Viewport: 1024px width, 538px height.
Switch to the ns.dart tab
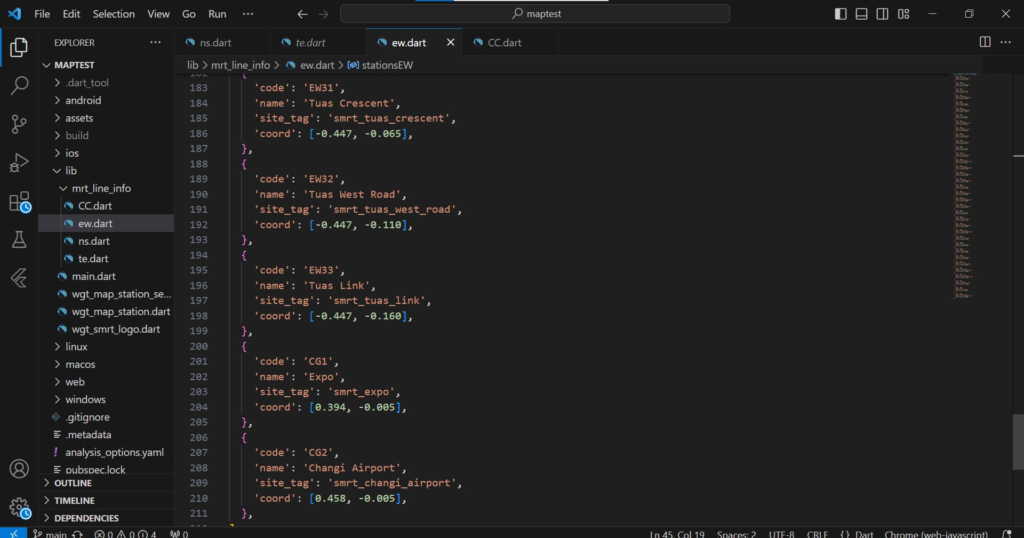click(x=217, y=43)
